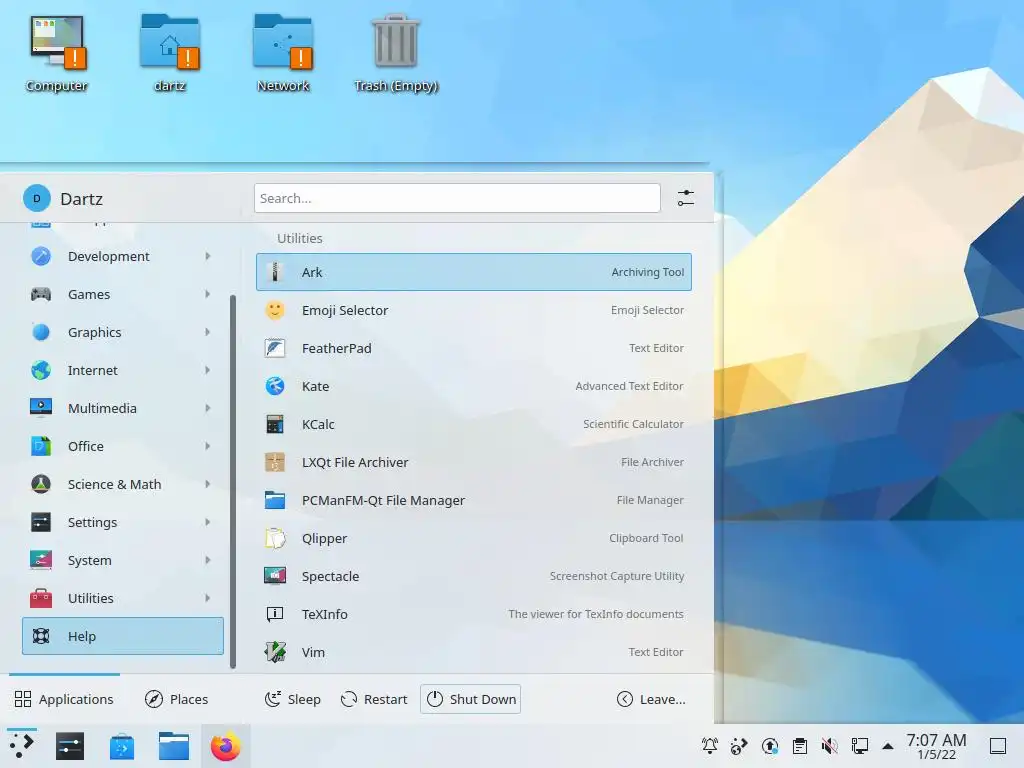
Task: Click the updates tray icon
Action: tap(770, 745)
